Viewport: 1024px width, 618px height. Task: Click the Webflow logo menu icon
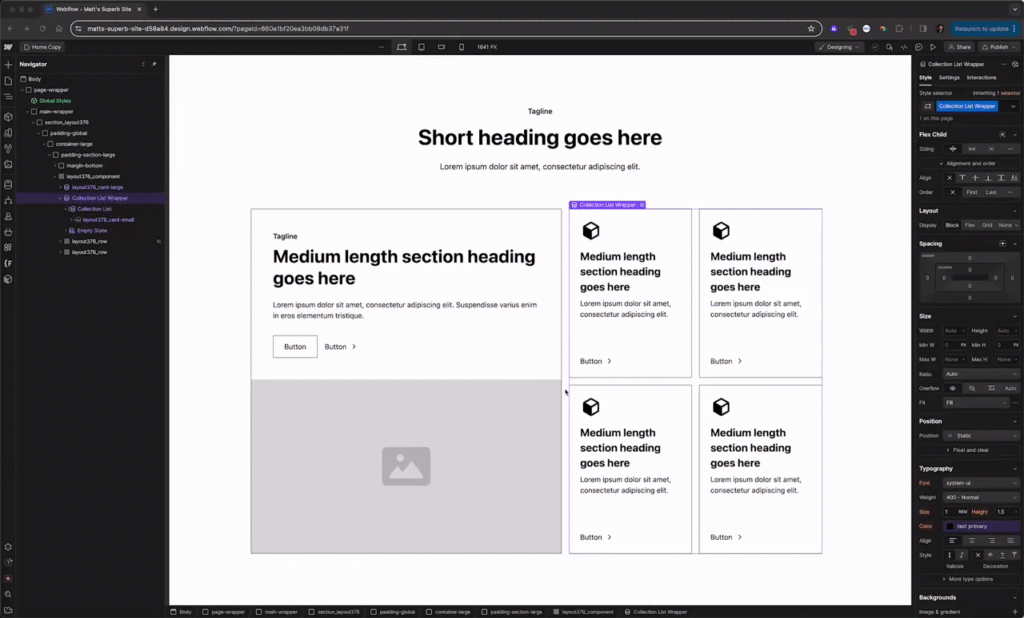8,47
